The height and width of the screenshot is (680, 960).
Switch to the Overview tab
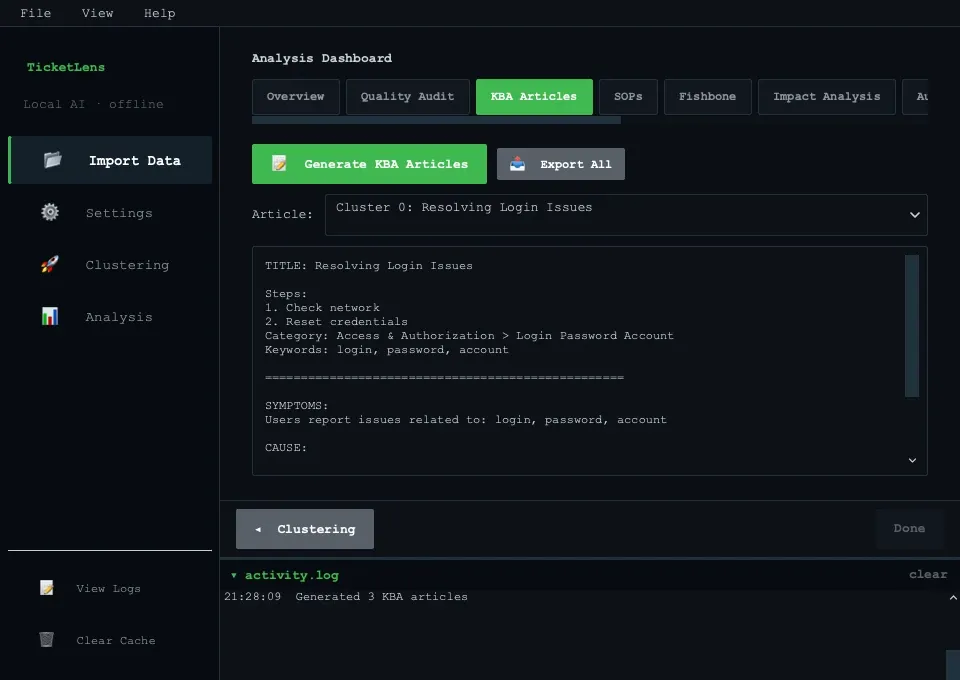[296, 97]
